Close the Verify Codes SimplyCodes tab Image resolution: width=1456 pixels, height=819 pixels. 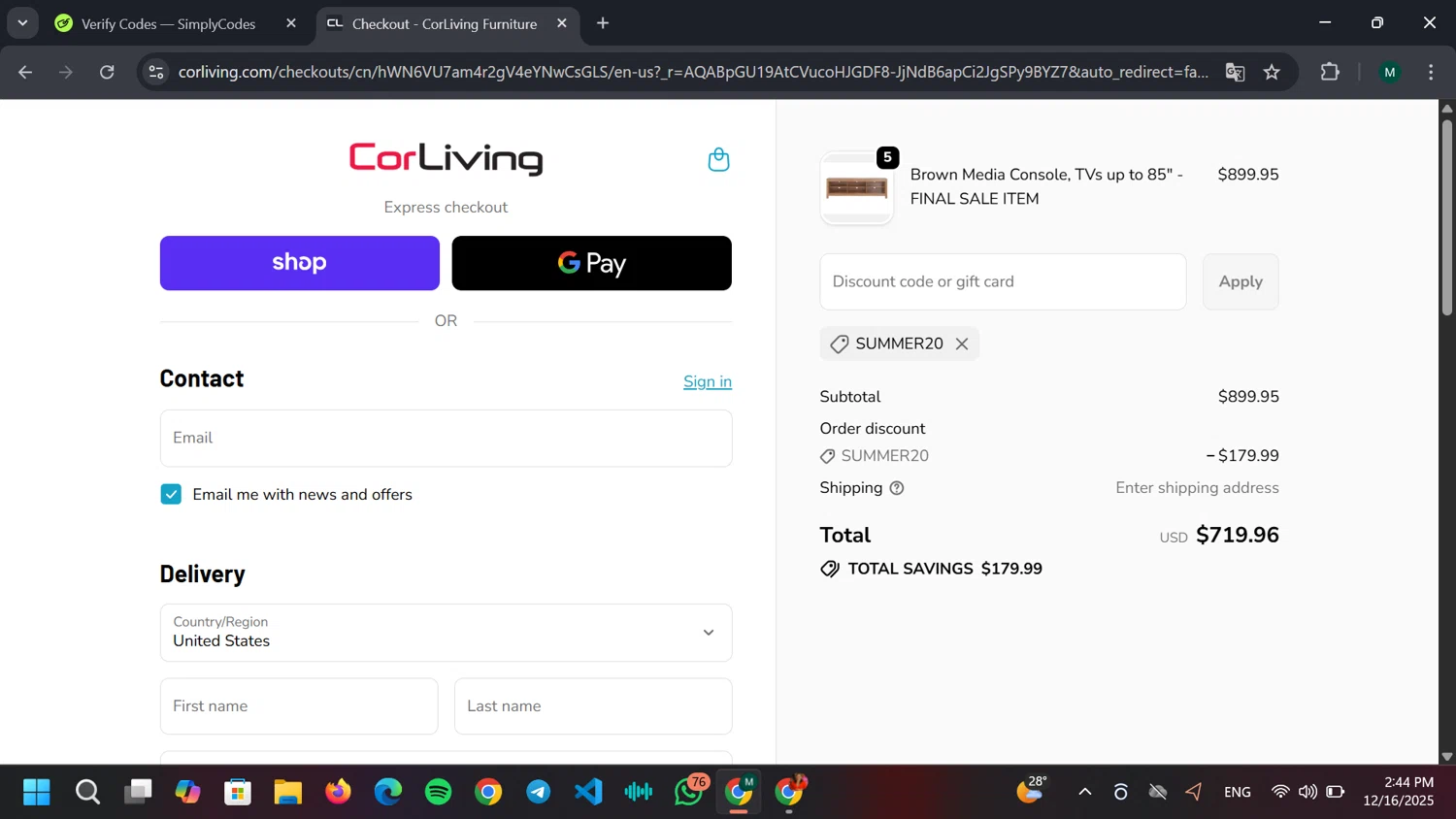pyautogui.click(x=290, y=23)
